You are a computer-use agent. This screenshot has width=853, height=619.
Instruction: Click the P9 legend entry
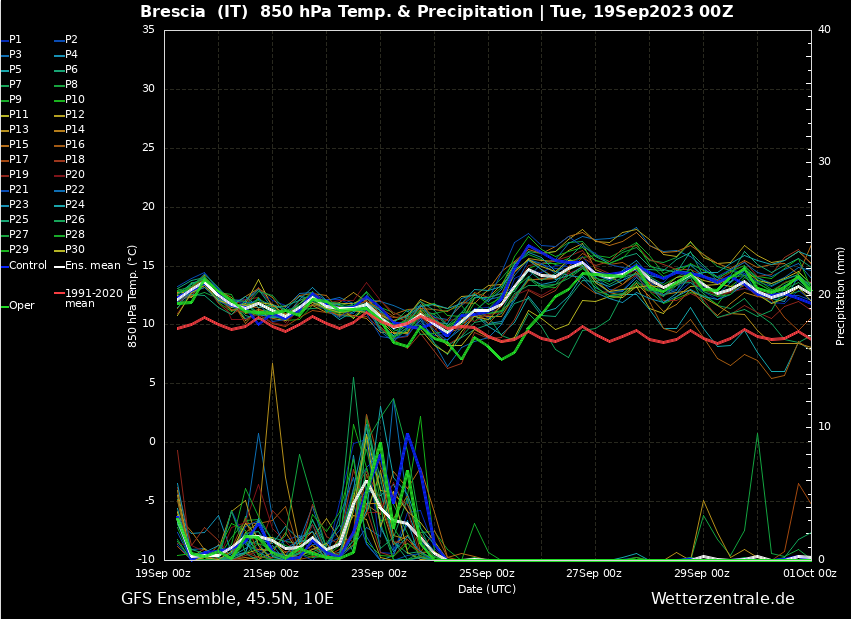[11, 100]
